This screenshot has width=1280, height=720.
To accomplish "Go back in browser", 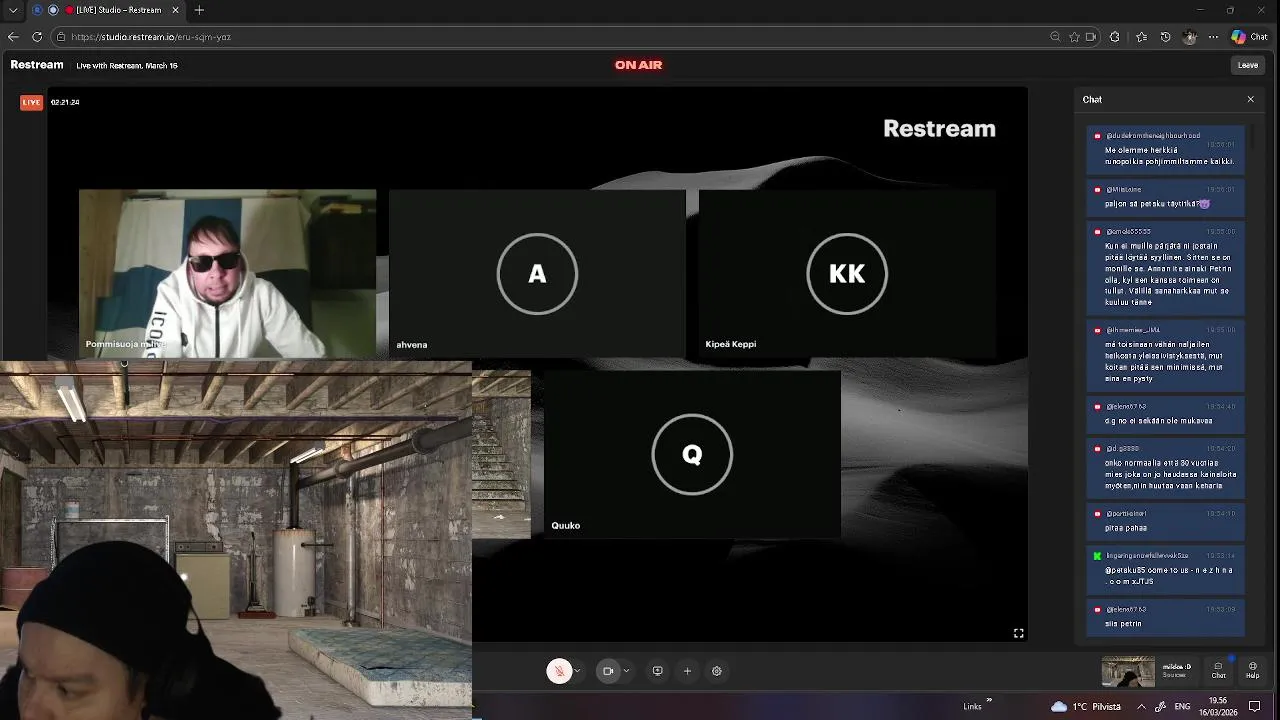I will [x=13, y=37].
